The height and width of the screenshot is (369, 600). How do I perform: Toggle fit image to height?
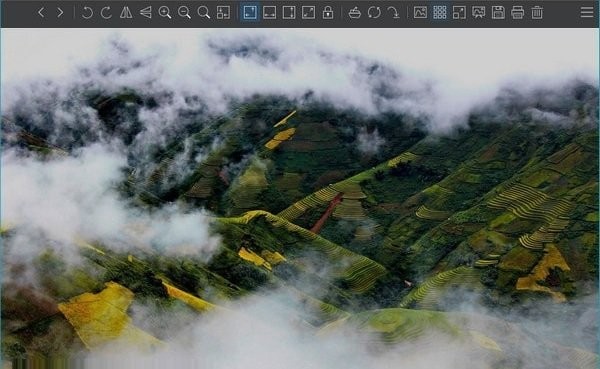pos(289,13)
